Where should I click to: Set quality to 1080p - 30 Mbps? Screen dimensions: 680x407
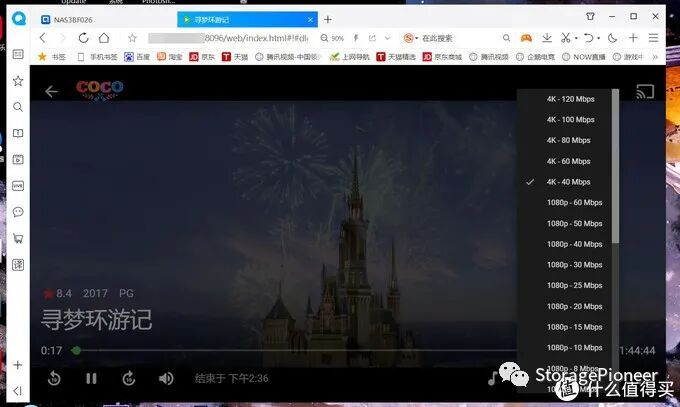pos(574,265)
